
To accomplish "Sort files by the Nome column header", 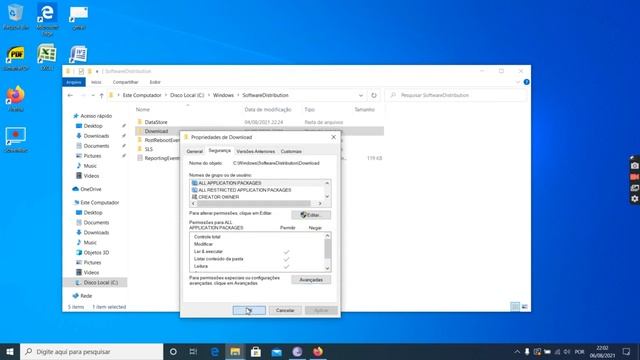I will pos(142,109).
